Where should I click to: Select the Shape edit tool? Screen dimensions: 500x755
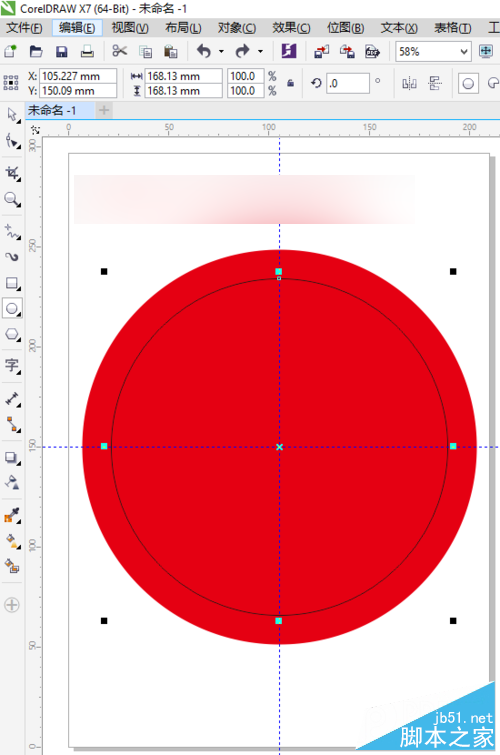pos(12,141)
